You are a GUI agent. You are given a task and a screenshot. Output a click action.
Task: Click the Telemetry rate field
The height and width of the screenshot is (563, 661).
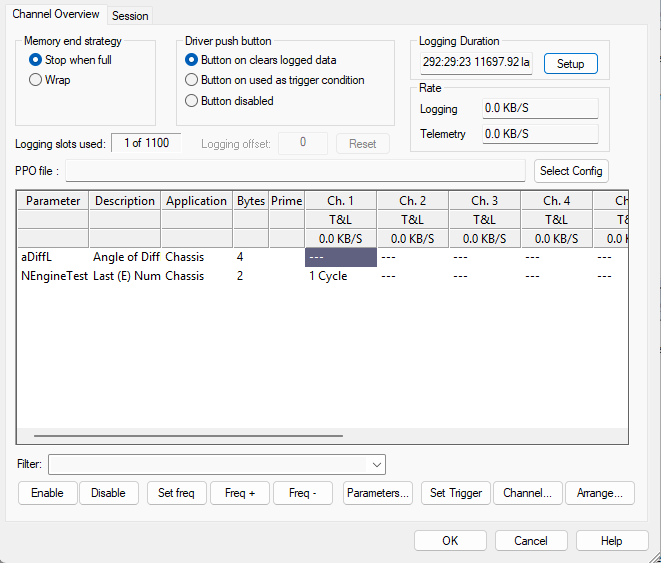(540, 134)
